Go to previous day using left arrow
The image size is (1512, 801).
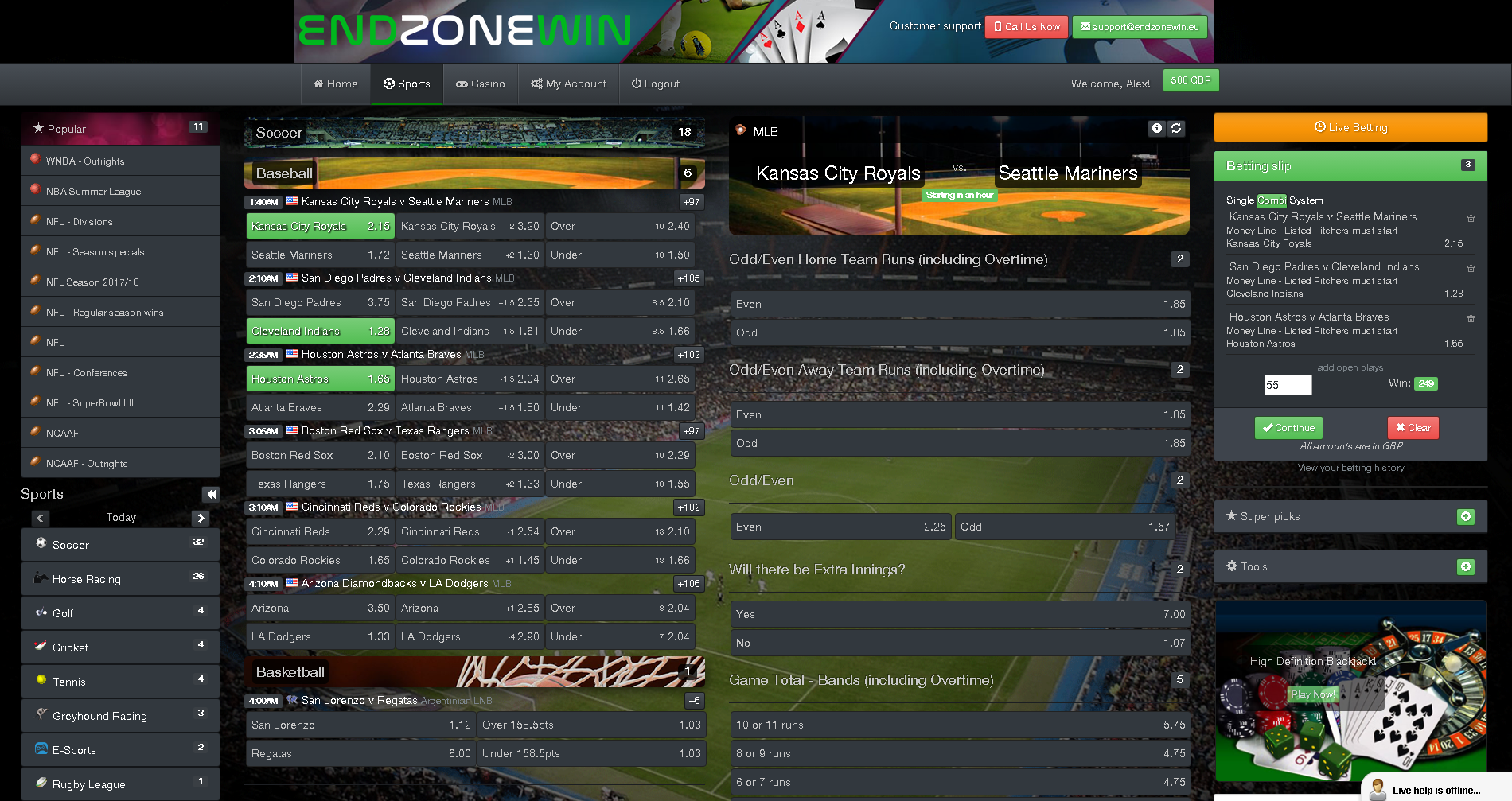[x=41, y=518]
